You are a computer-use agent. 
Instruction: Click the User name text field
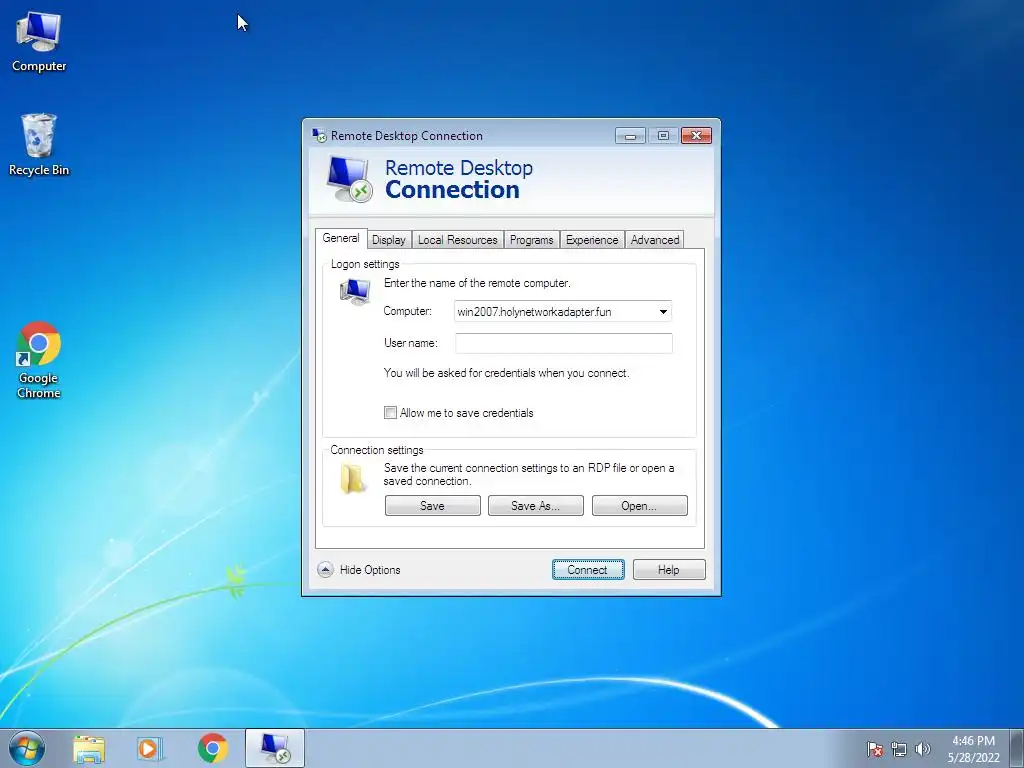coord(564,344)
